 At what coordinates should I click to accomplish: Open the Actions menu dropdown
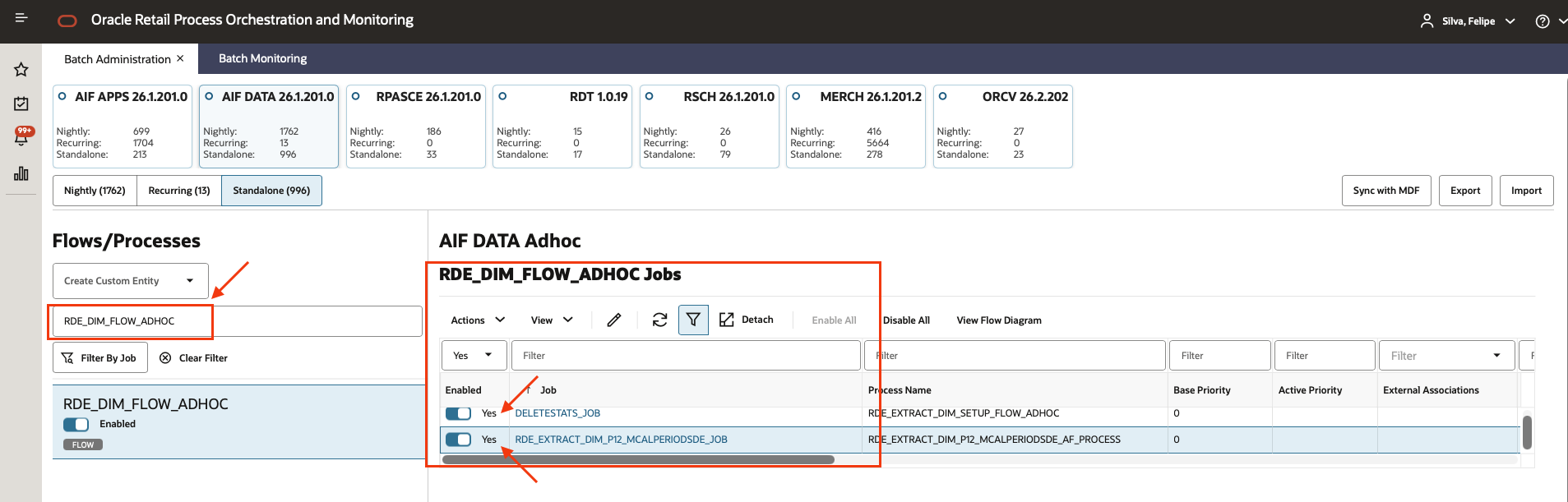(x=478, y=320)
